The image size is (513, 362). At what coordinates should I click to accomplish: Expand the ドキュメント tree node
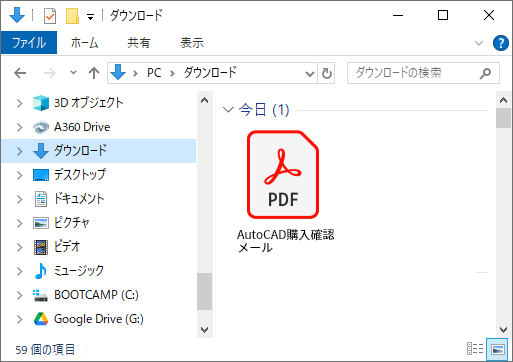(20, 199)
